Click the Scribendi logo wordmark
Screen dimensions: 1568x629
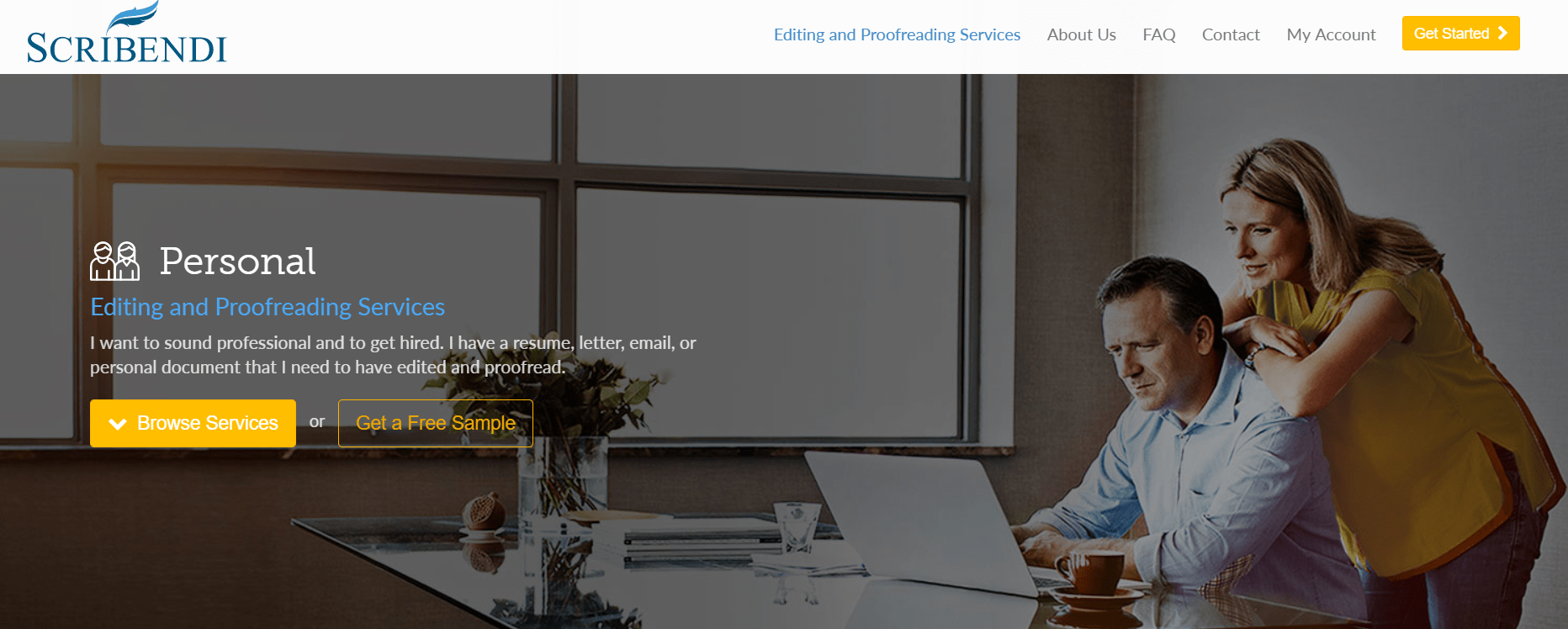[127, 49]
